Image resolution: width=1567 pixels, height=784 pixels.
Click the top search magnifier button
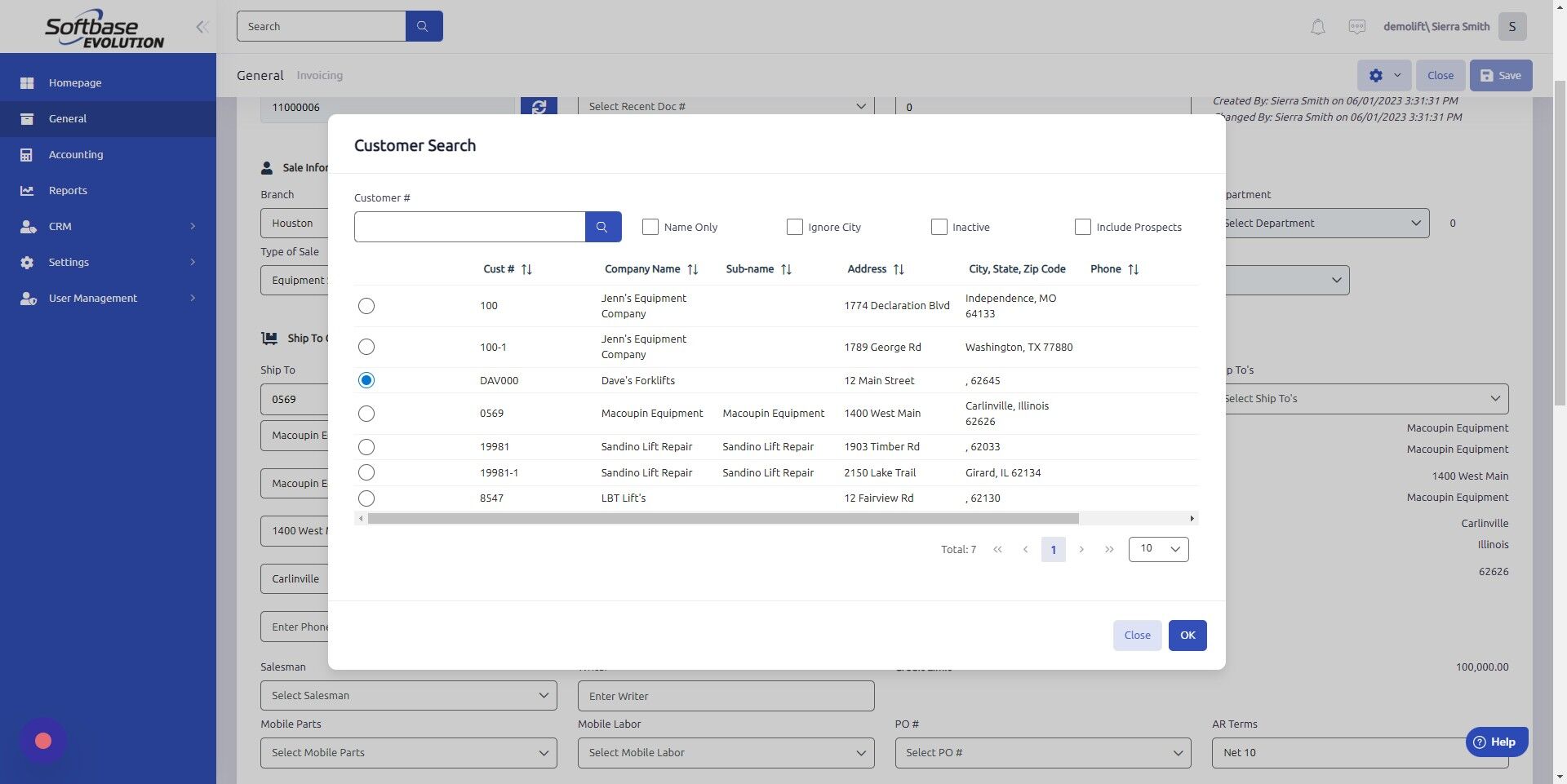(x=424, y=26)
